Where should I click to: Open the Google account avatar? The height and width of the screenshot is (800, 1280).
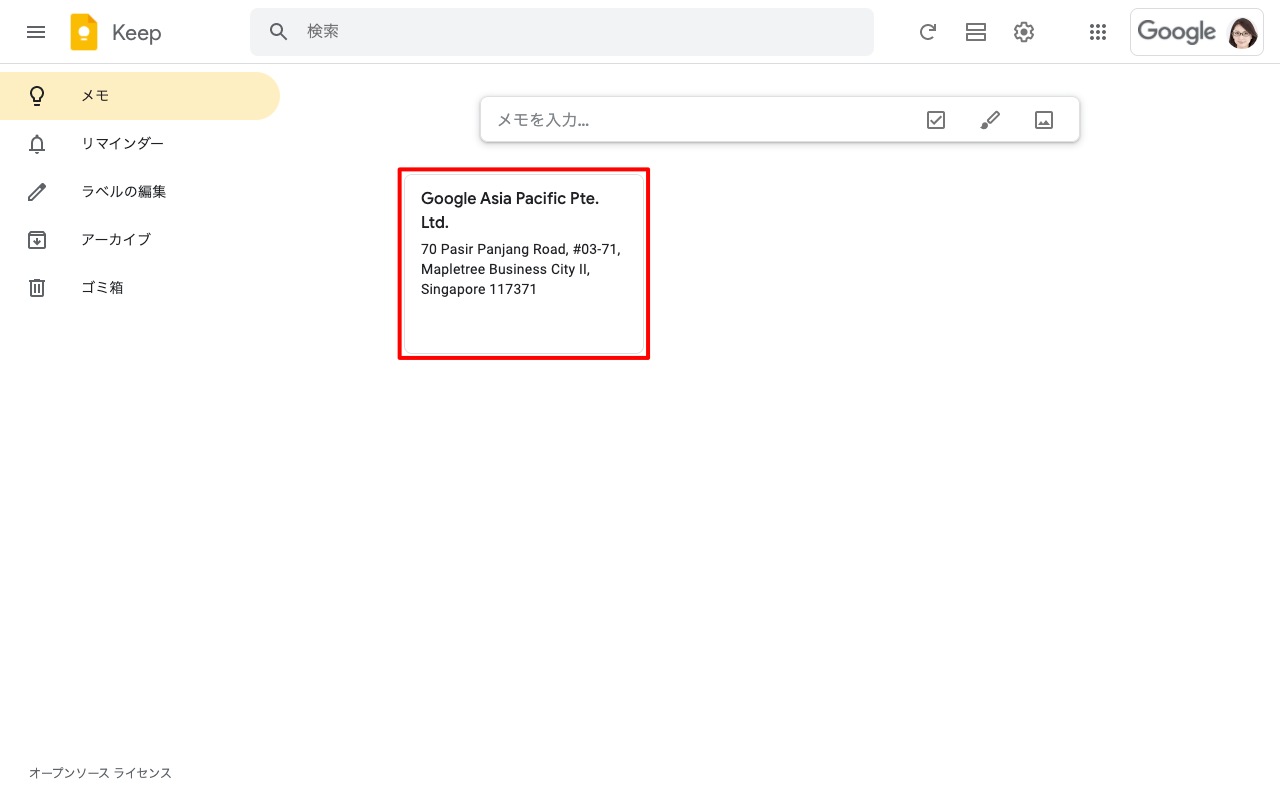point(1243,32)
